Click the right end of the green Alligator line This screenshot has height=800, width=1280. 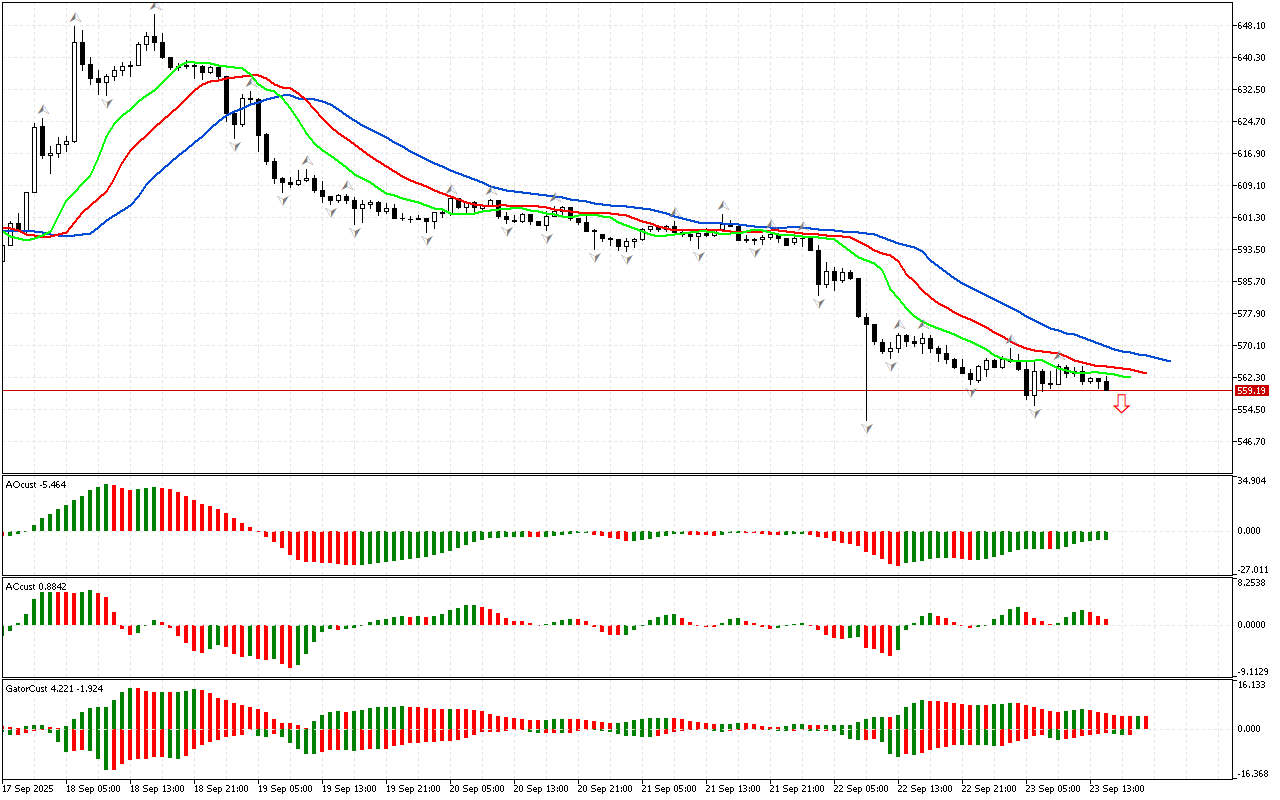[1129, 377]
